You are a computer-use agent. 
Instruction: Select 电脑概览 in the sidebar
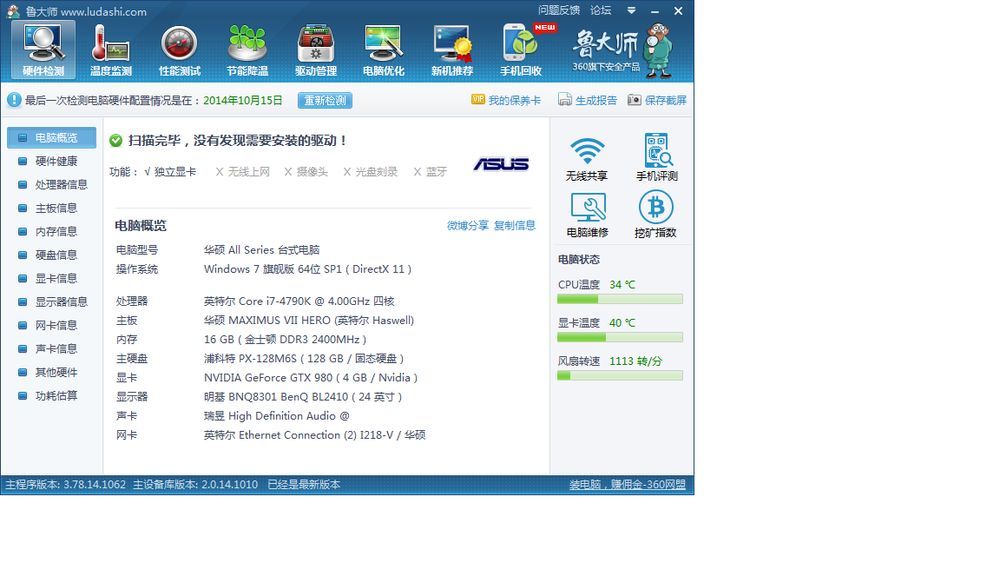point(52,138)
